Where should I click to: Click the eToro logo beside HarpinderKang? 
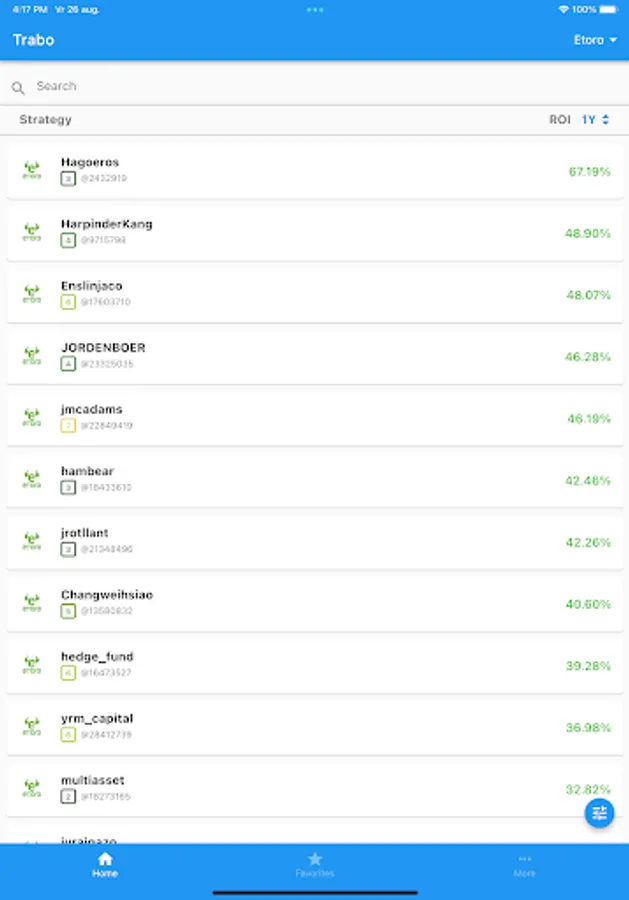coord(32,233)
